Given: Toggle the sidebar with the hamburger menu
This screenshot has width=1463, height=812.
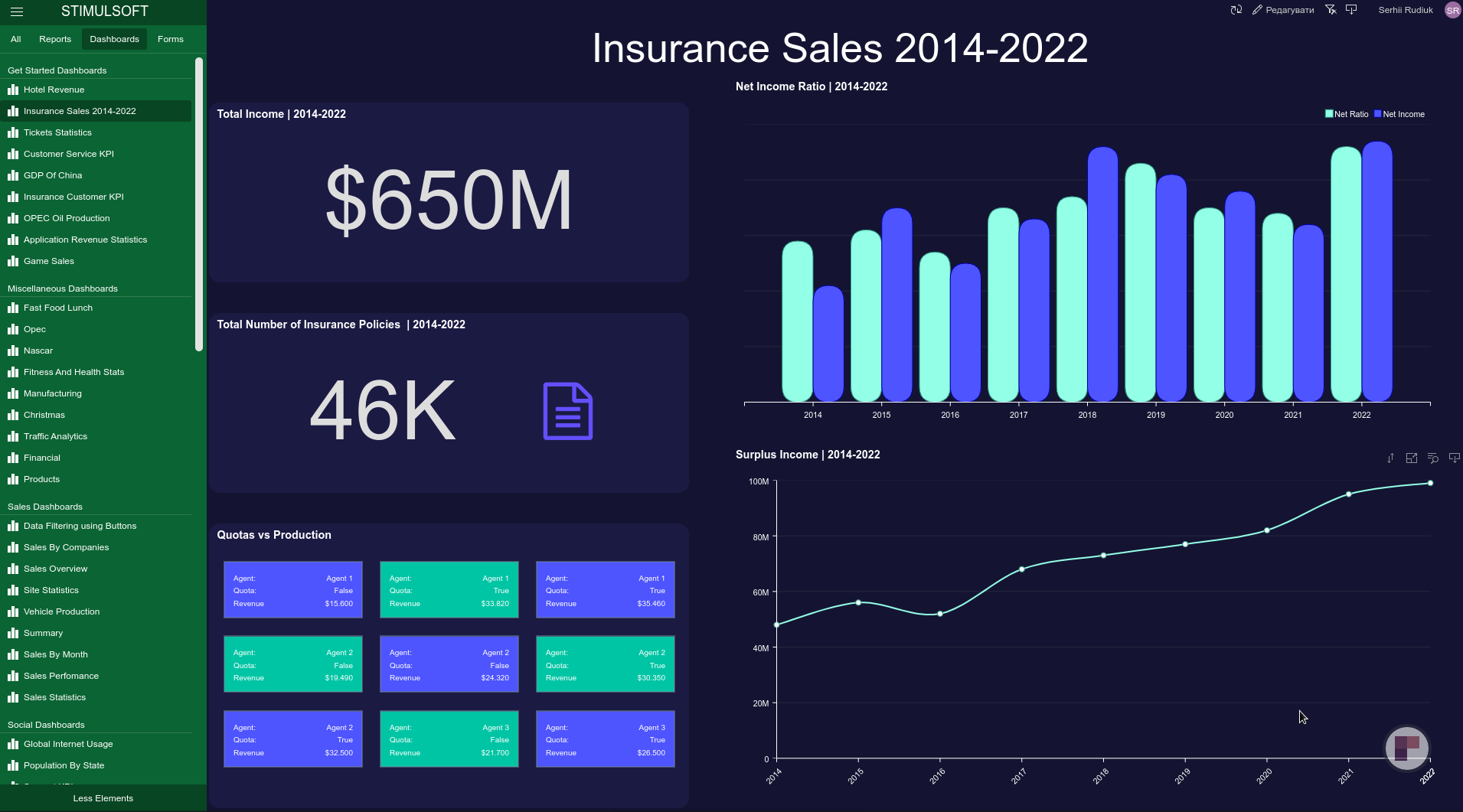Looking at the screenshot, I should [17, 11].
